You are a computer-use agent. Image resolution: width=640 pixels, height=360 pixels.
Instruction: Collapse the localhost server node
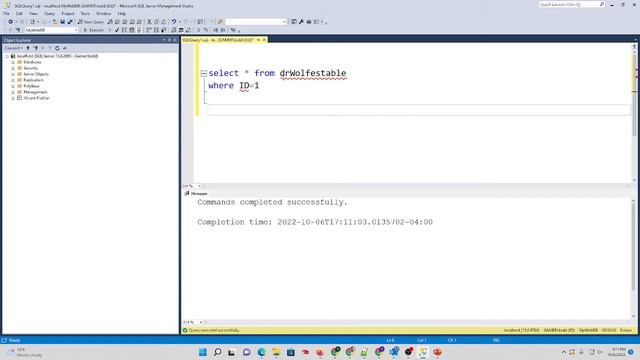pos(7,56)
